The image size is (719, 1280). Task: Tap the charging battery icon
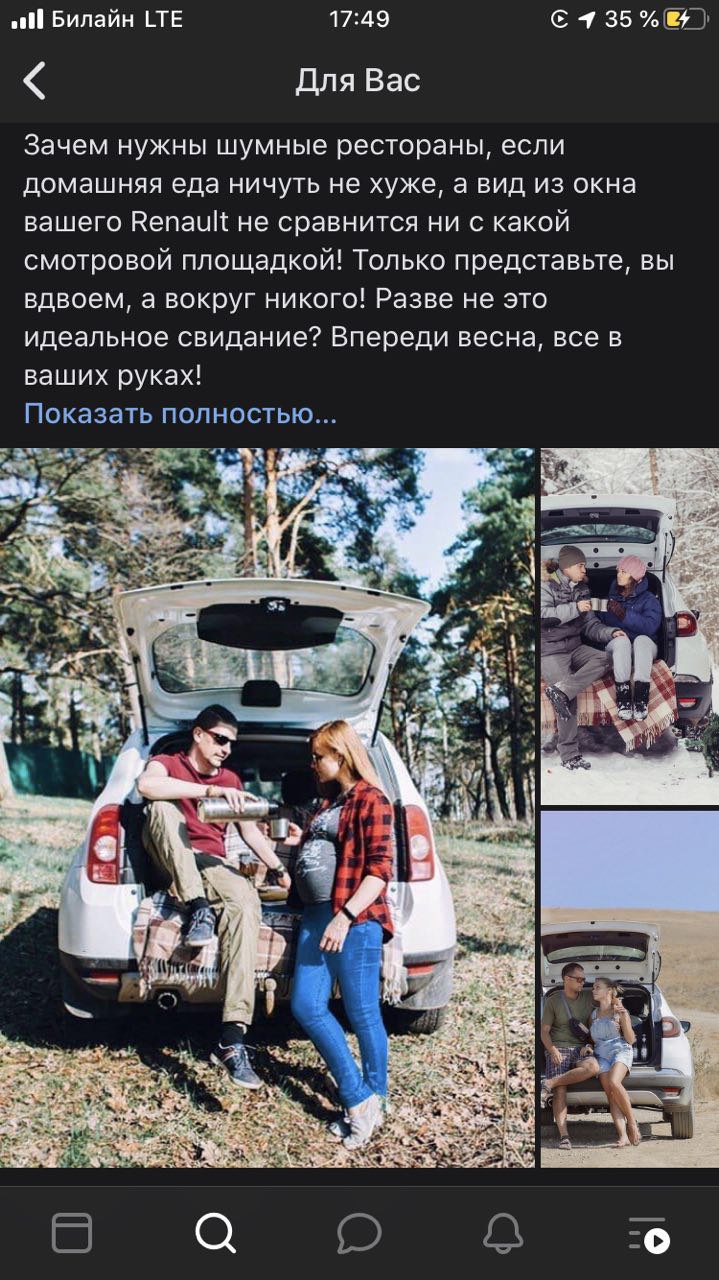[690, 19]
